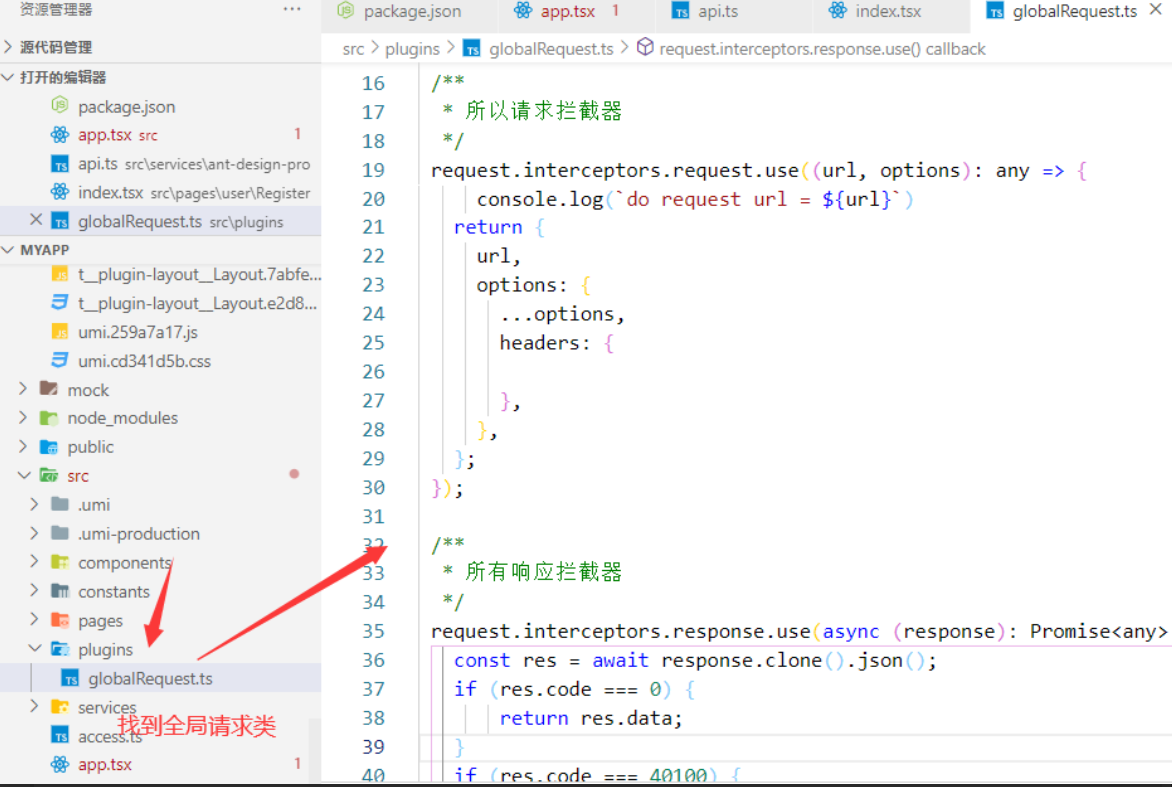Click line number 26 in the gutter
The width and height of the screenshot is (1172, 787).
pyautogui.click(x=373, y=372)
